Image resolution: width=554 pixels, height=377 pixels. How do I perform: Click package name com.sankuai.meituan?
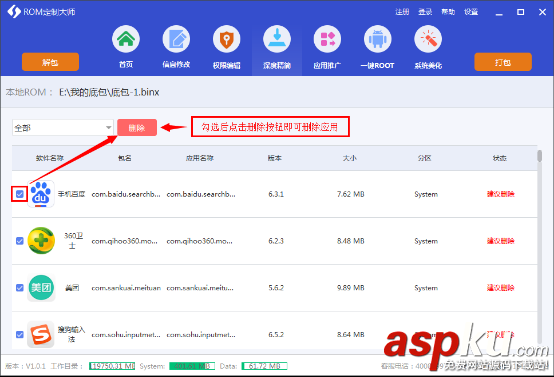coord(126,288)
